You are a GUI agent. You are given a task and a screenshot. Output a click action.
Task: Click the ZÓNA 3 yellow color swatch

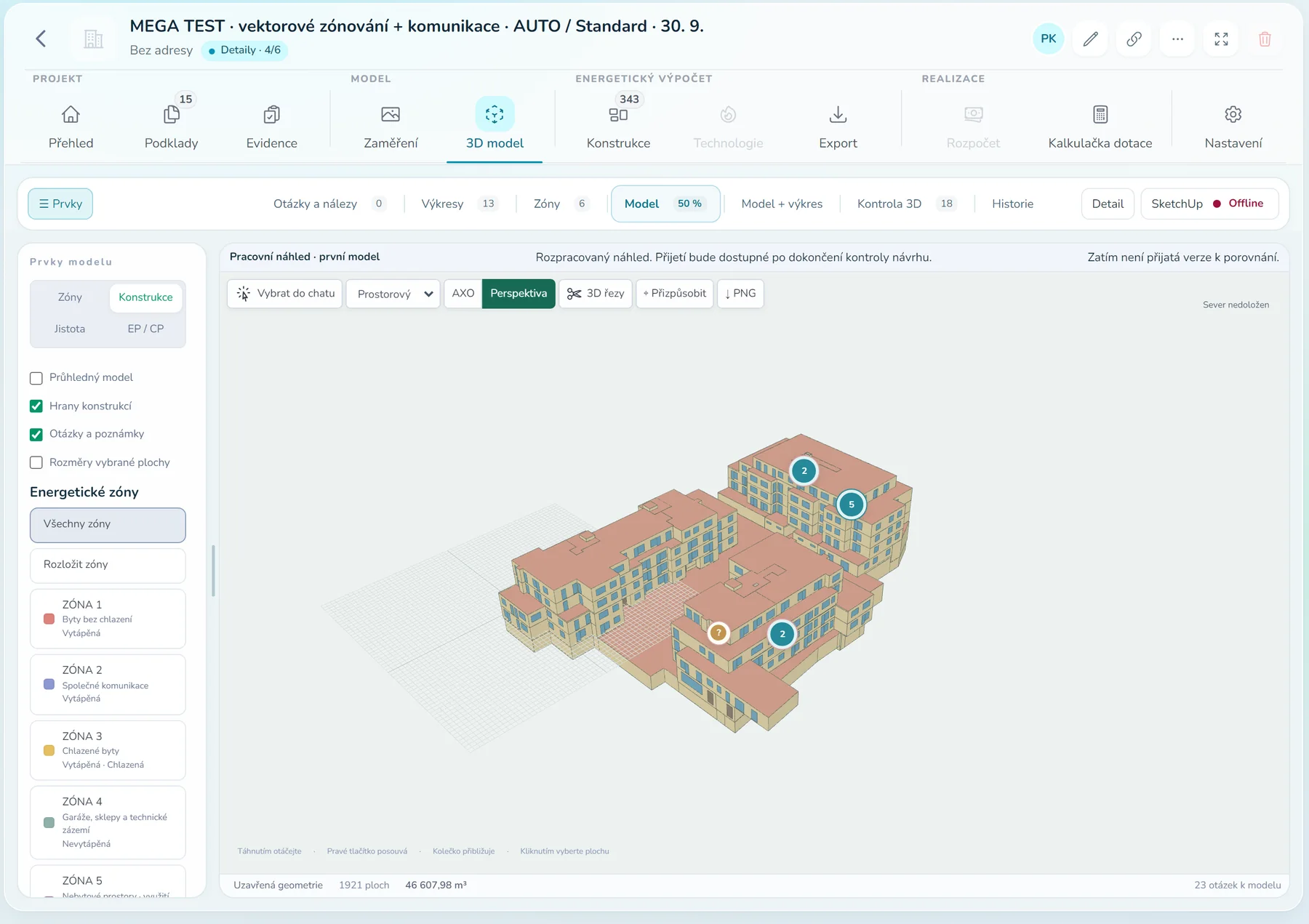[49, 750]
